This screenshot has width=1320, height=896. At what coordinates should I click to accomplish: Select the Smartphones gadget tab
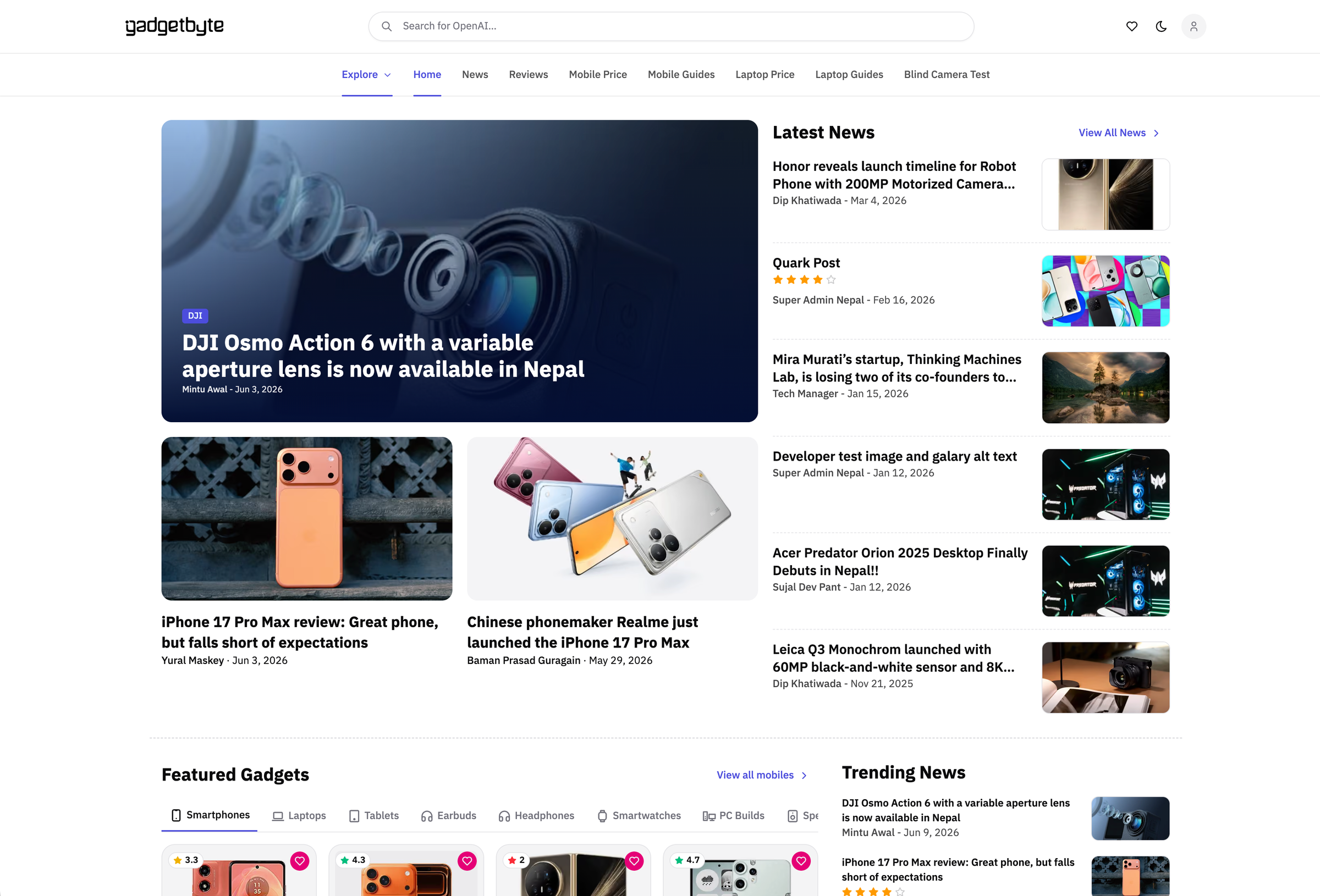210,815
